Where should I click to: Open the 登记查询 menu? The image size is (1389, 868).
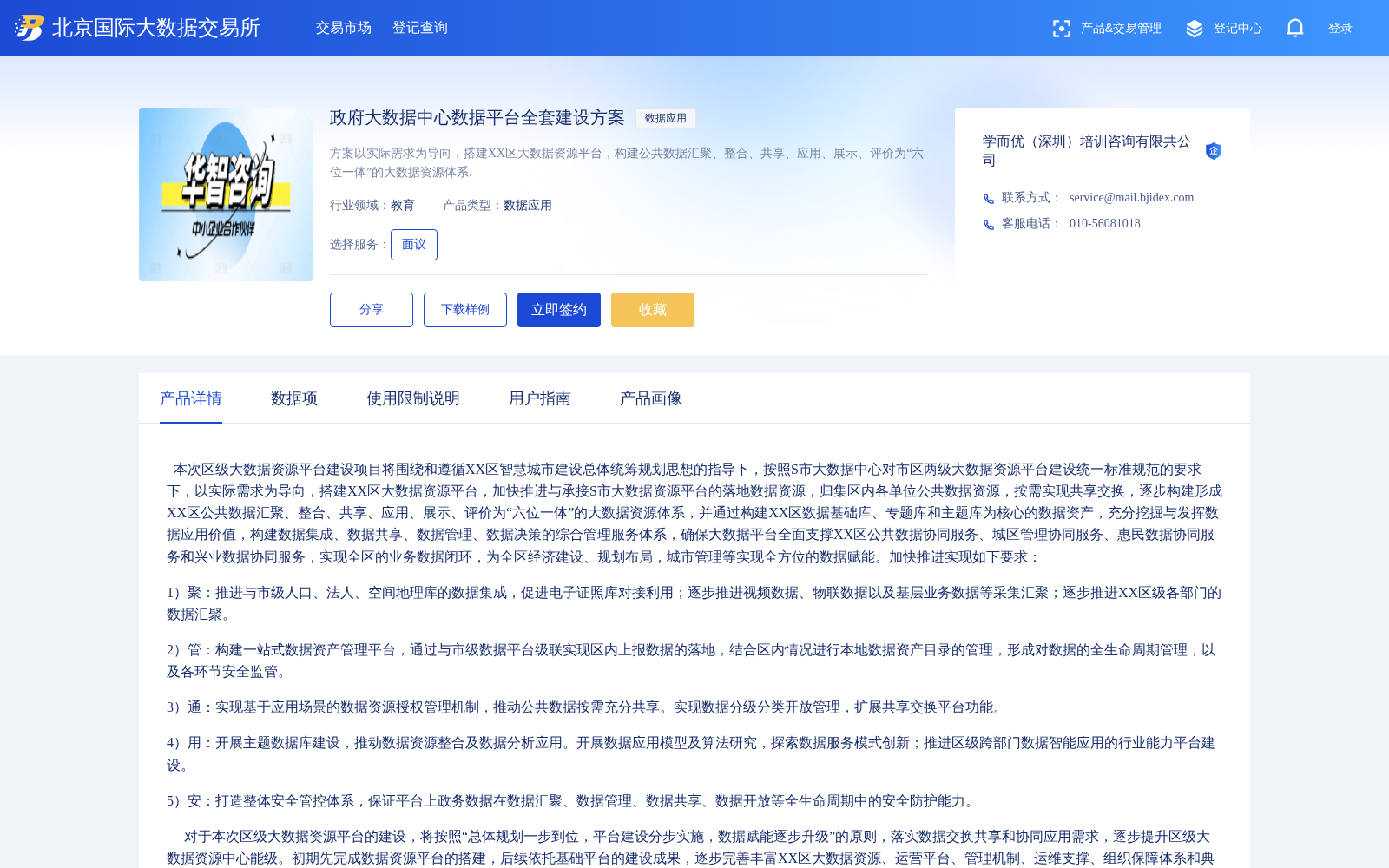click(420, 28)
